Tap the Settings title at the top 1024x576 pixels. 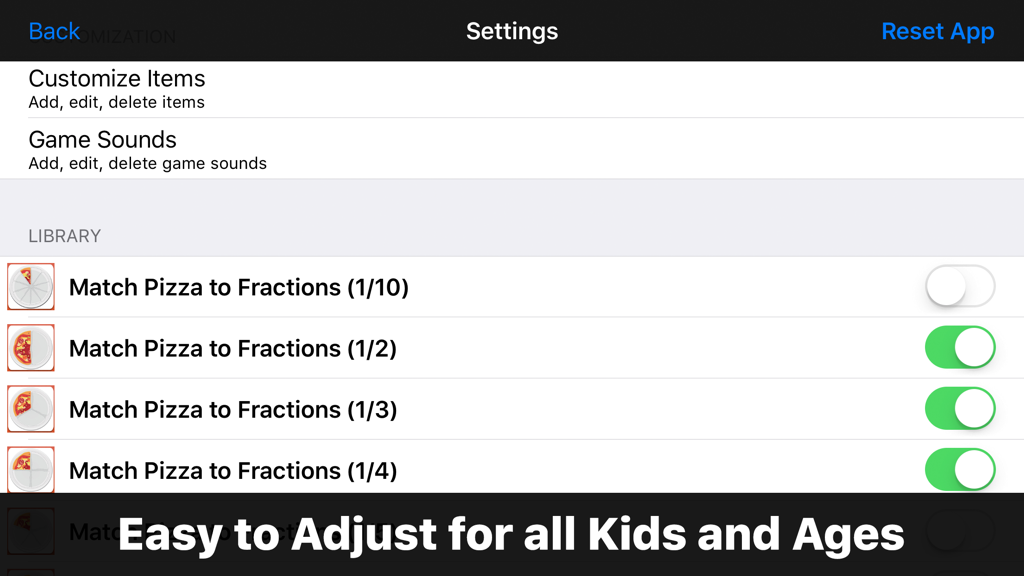(x=512, y=31)
